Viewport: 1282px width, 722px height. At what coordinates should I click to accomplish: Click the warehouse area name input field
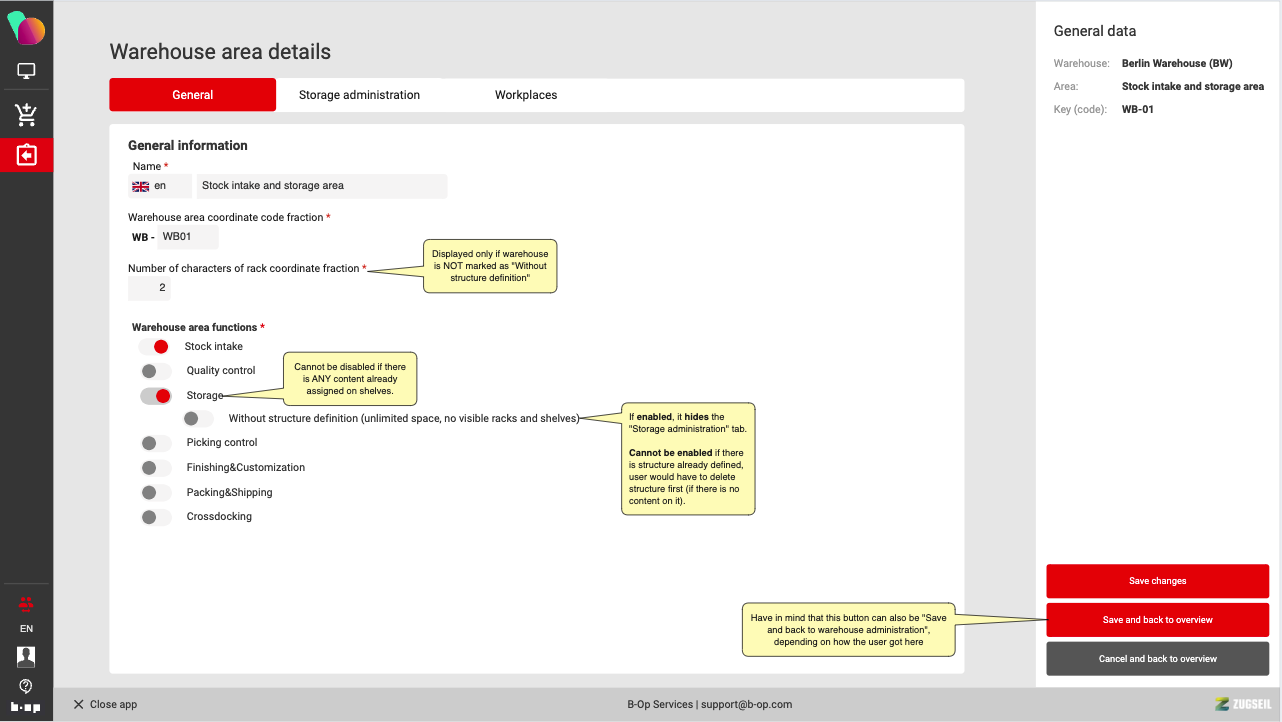click(x=321, y=186)
